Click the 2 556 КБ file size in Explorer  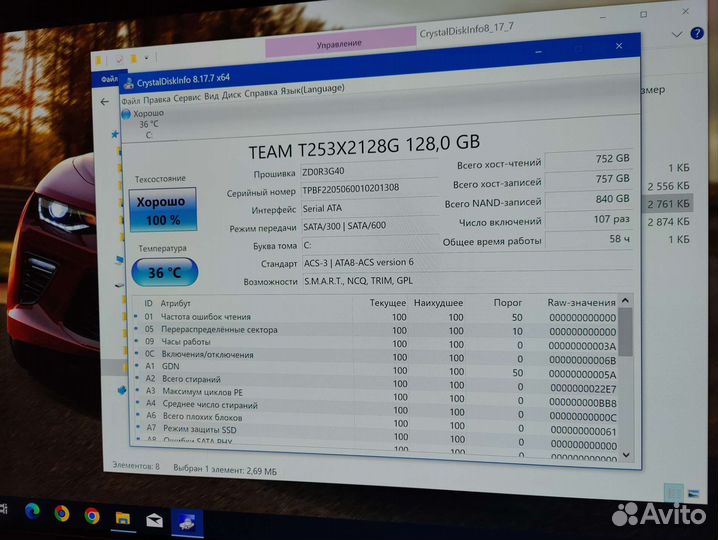tap(668, 186)
